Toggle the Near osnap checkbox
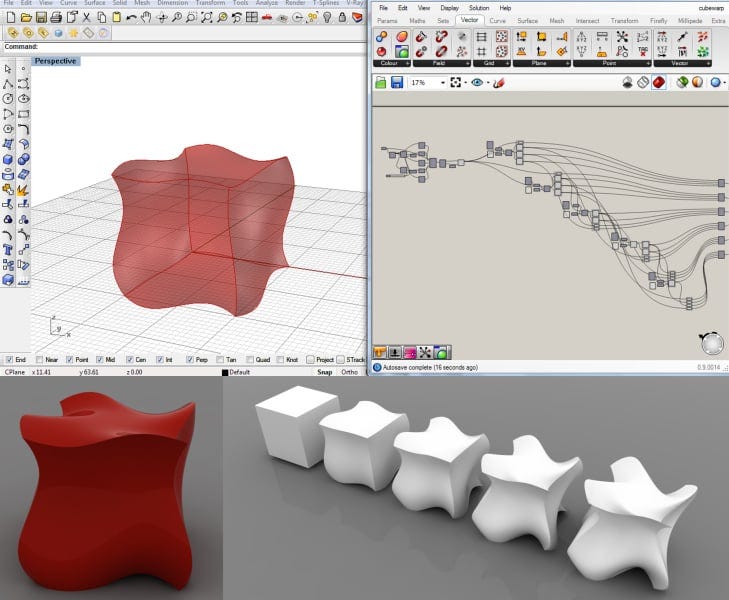 click(39, 360)
